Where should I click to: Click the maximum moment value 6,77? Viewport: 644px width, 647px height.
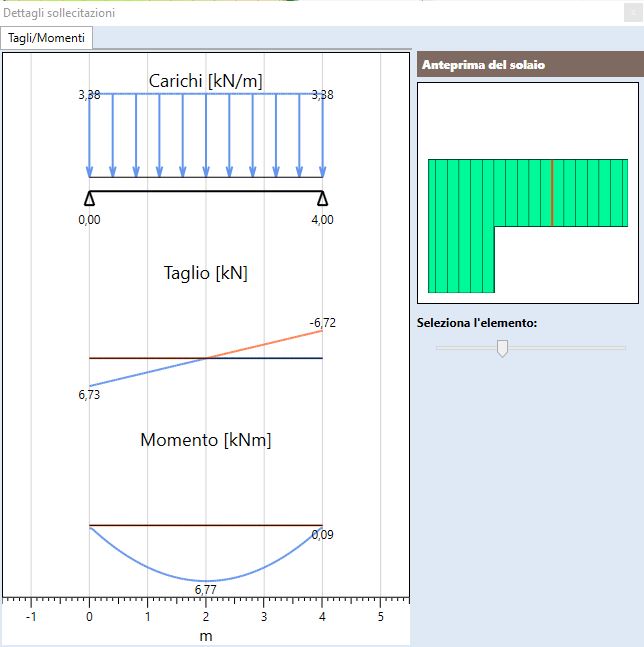point(205,590)
